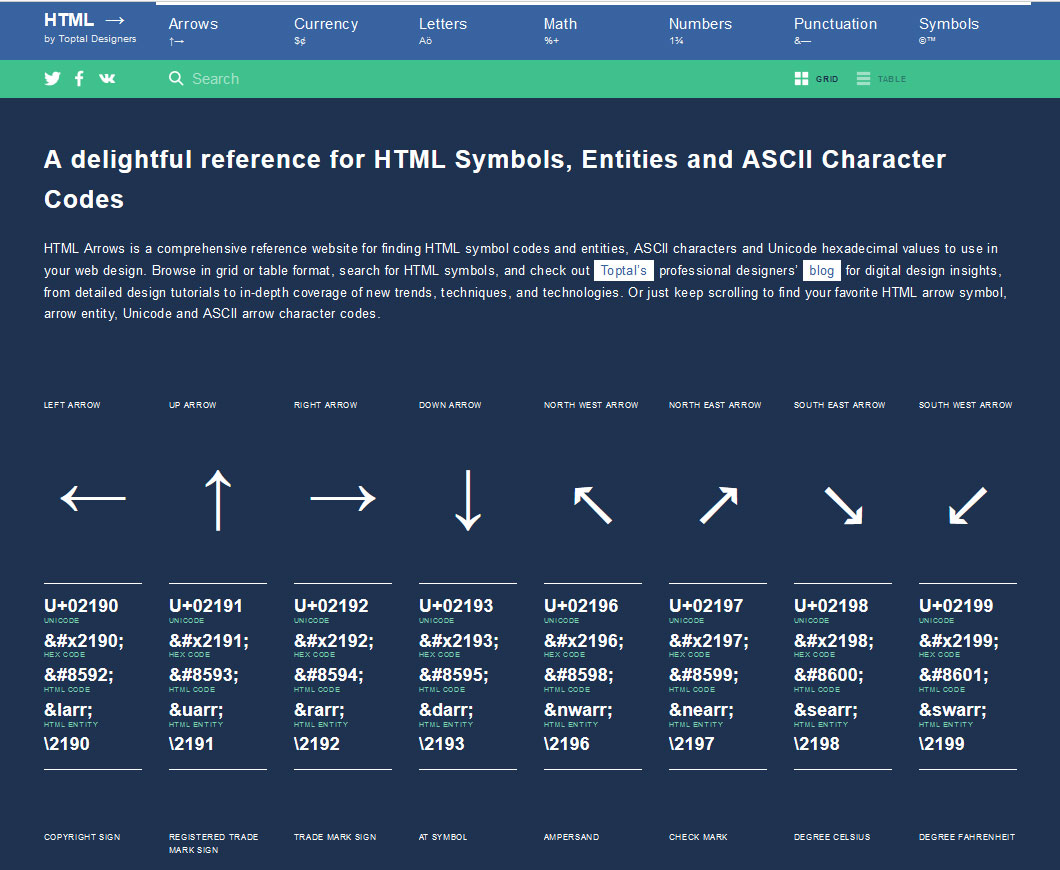Click the Toptal's link in the intro text
Viewport: 1060px width, 870px height.
click(623, 270)
